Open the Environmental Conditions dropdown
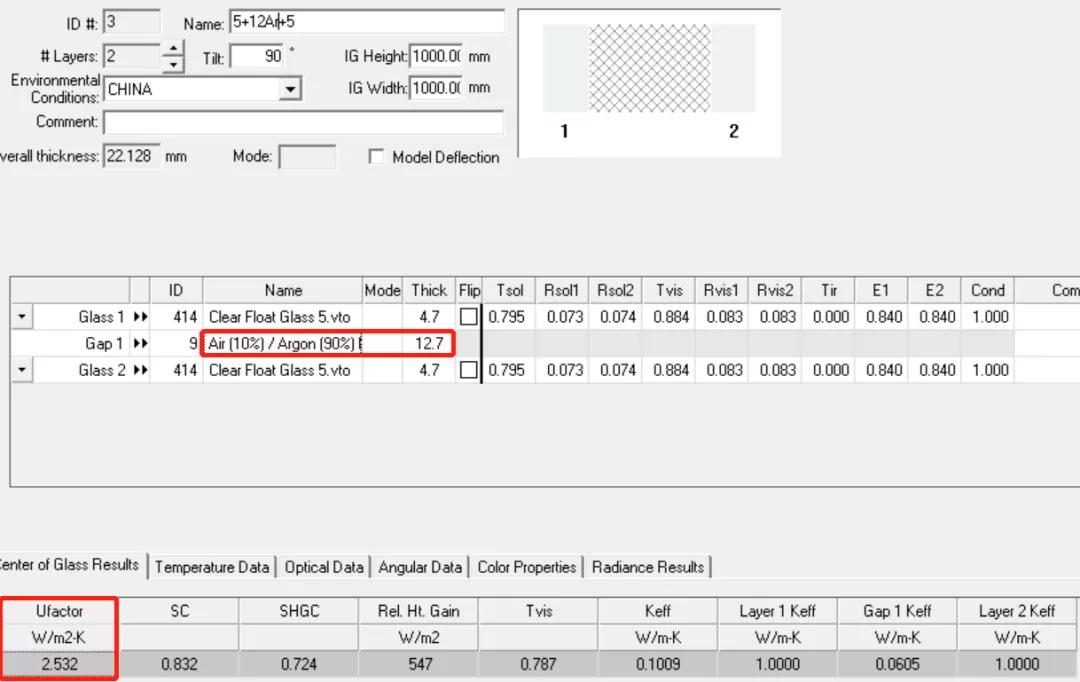The height and width of the screenshot is (682, 1080). pos(290,90)
